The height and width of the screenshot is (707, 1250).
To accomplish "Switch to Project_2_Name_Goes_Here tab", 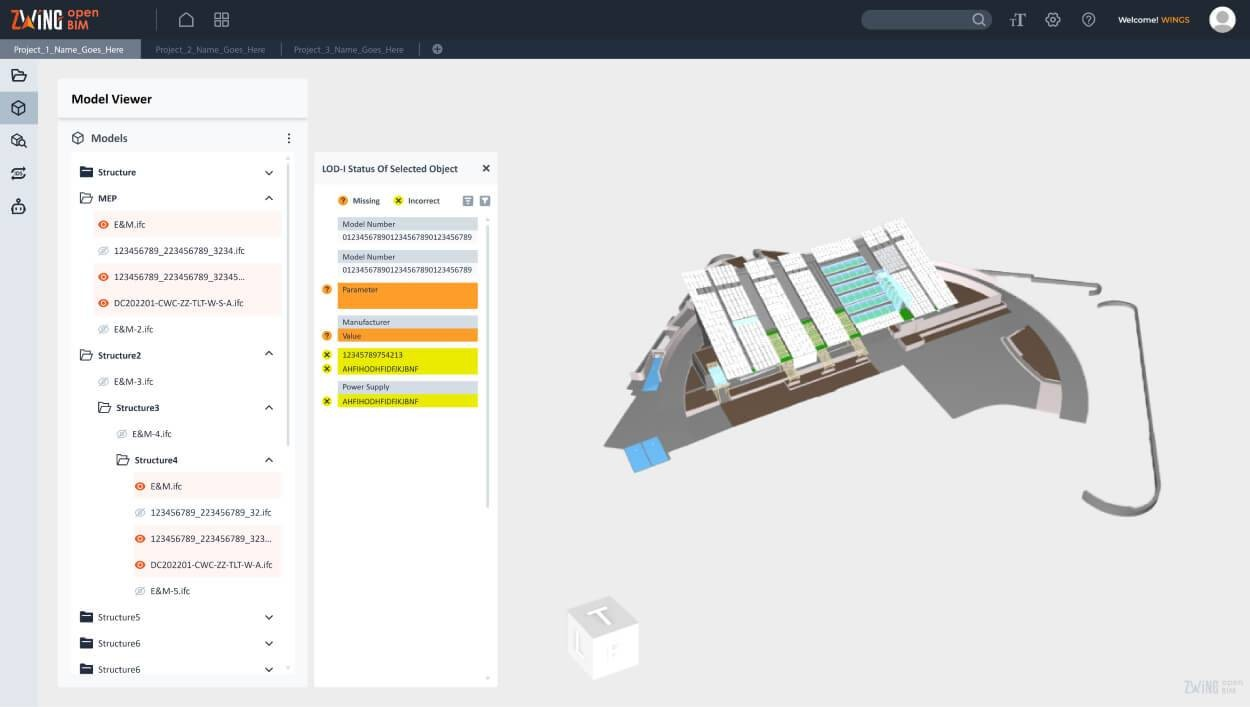I will pos(210,49).
